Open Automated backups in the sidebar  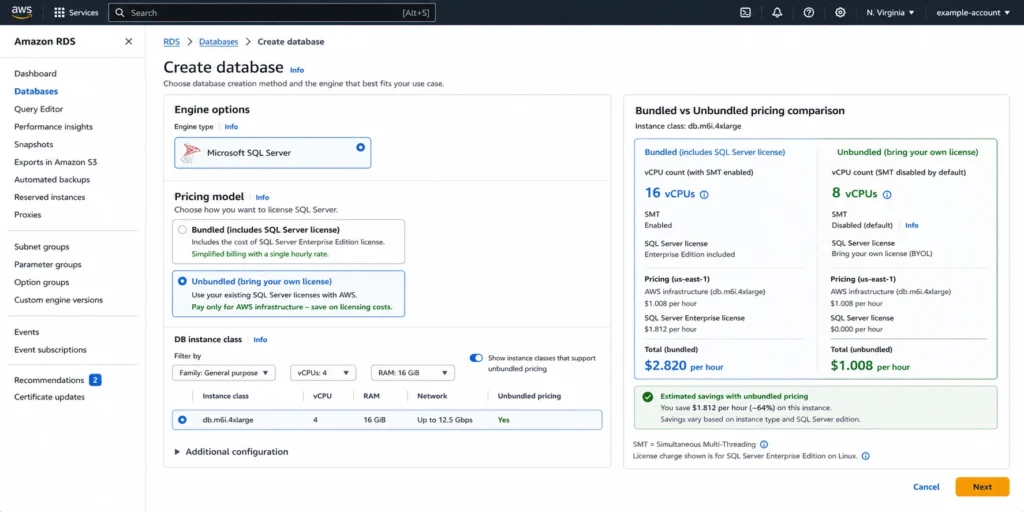coord(52,180)
